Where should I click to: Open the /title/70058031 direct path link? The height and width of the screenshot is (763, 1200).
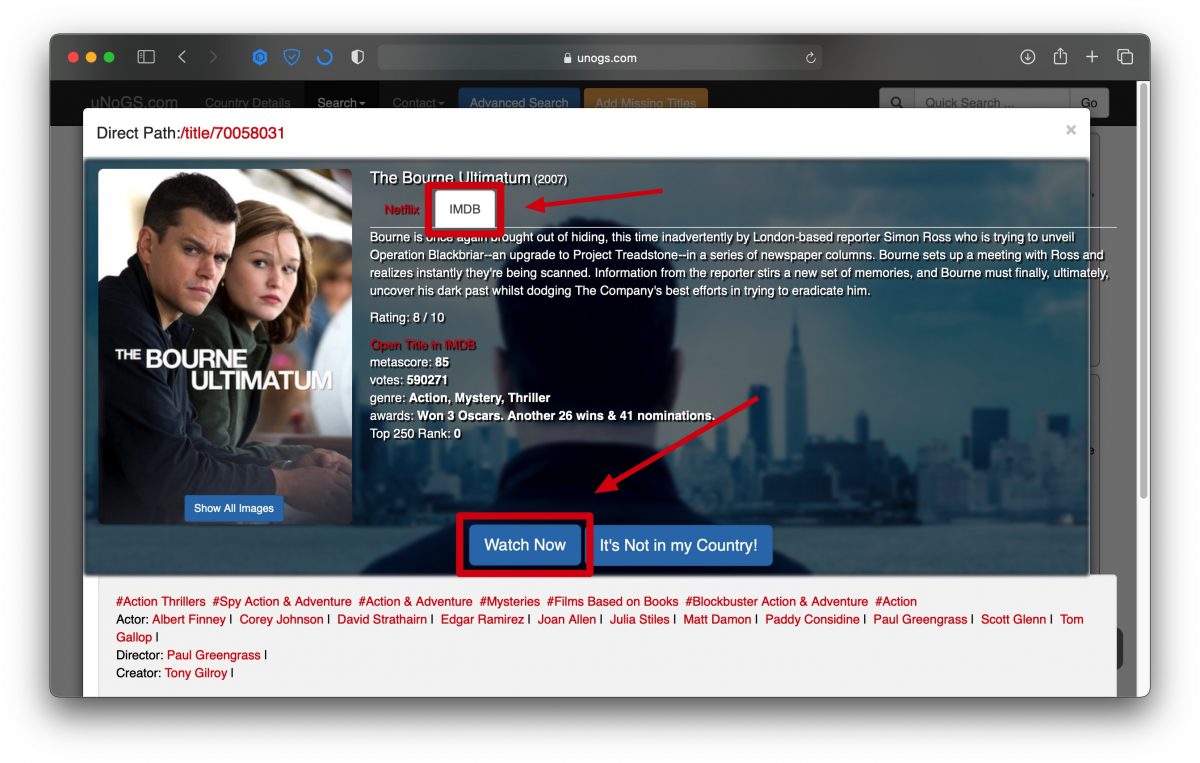tap(233, 133)
